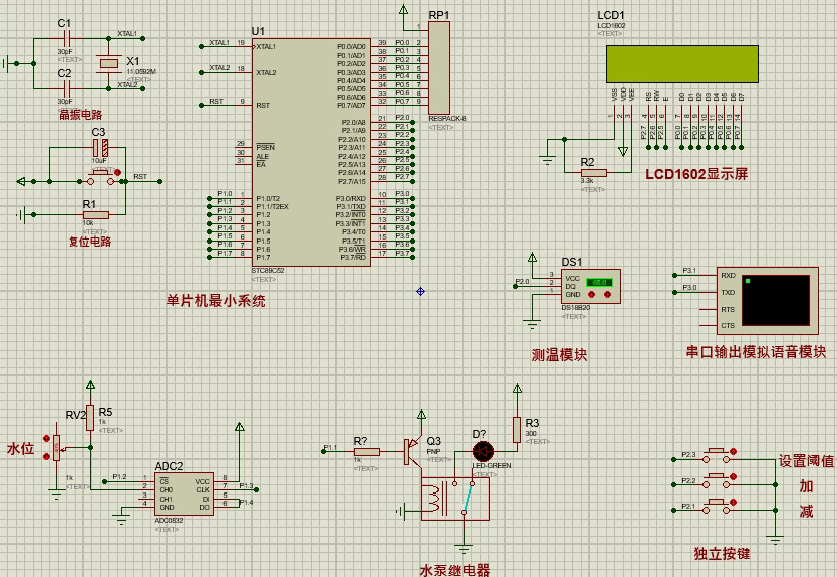Click the crystal oscillator X1
Image resolution: width=837 pixels, height=577 pixels.
[x=108, y=63]
